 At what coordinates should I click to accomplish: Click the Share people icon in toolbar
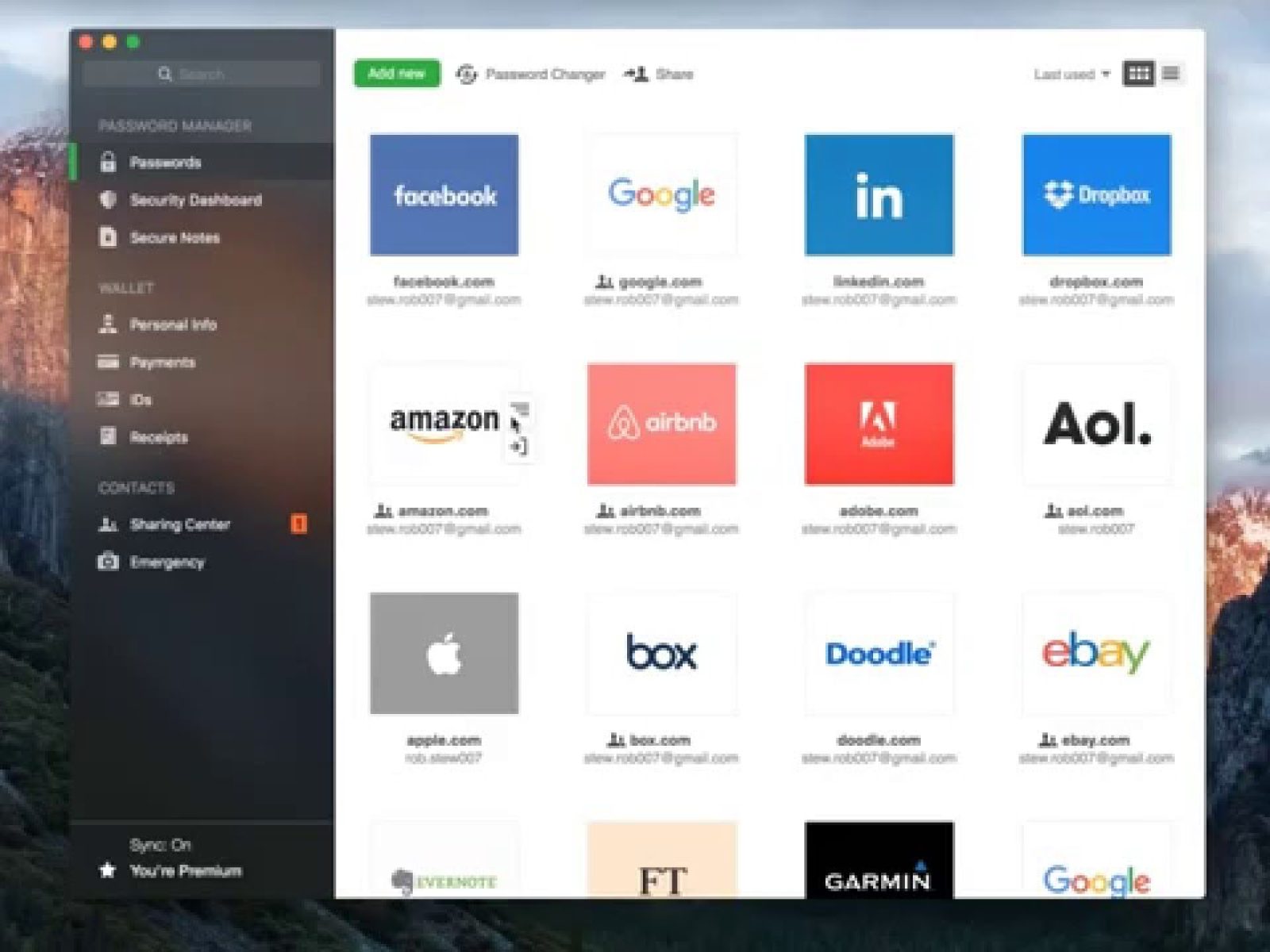click(x=636, y=74)
